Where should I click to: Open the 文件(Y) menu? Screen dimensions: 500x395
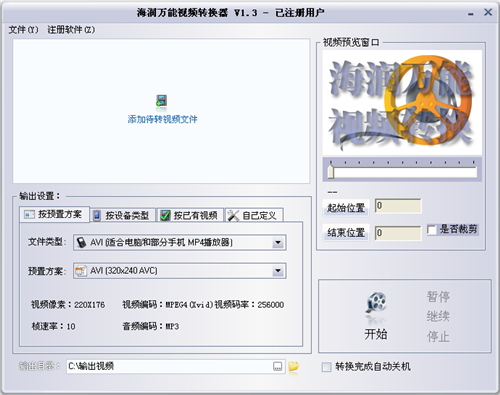pos(23,30)
